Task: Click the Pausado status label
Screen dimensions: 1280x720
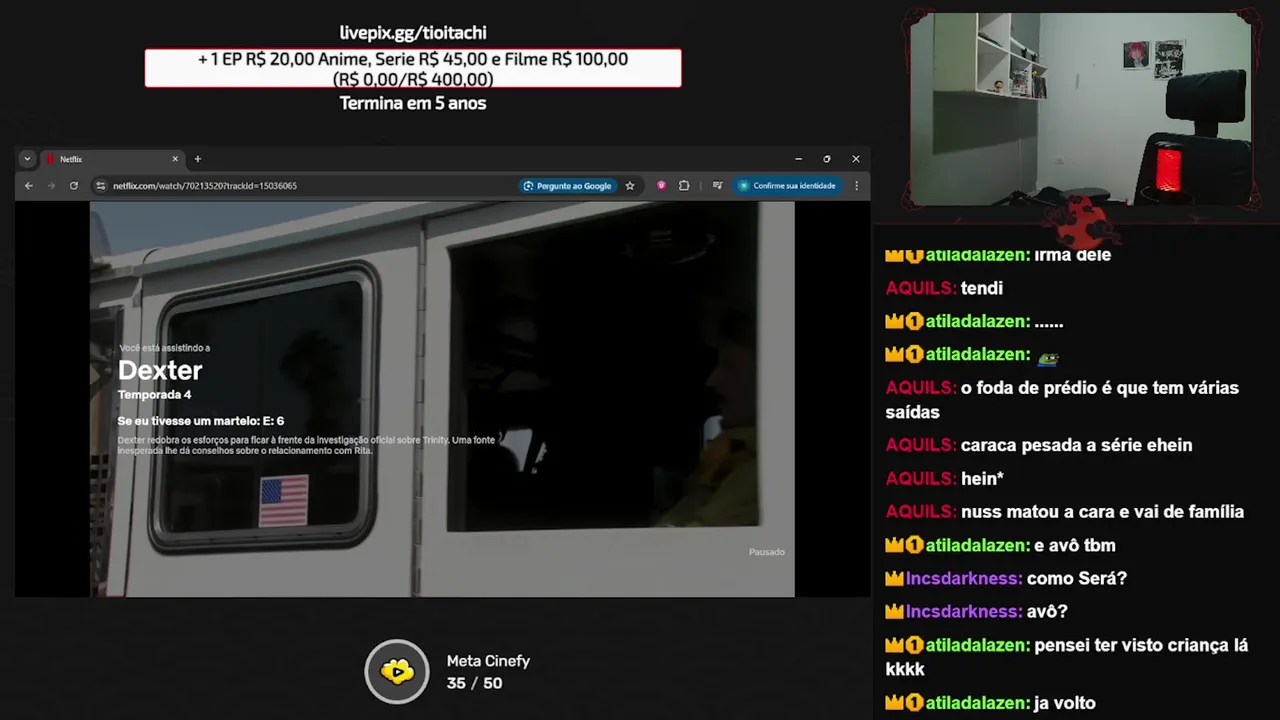Action: click(767, 552)
